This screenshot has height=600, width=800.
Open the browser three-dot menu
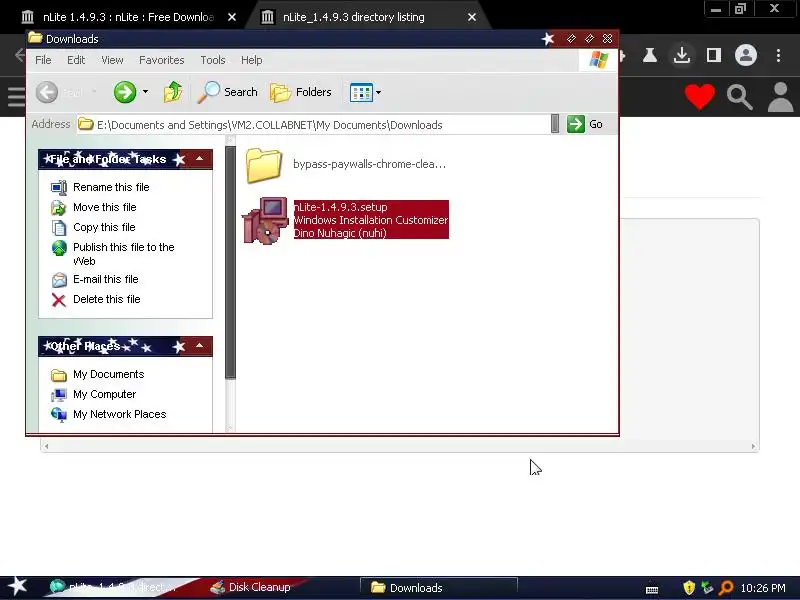click(x=779, y=55)
